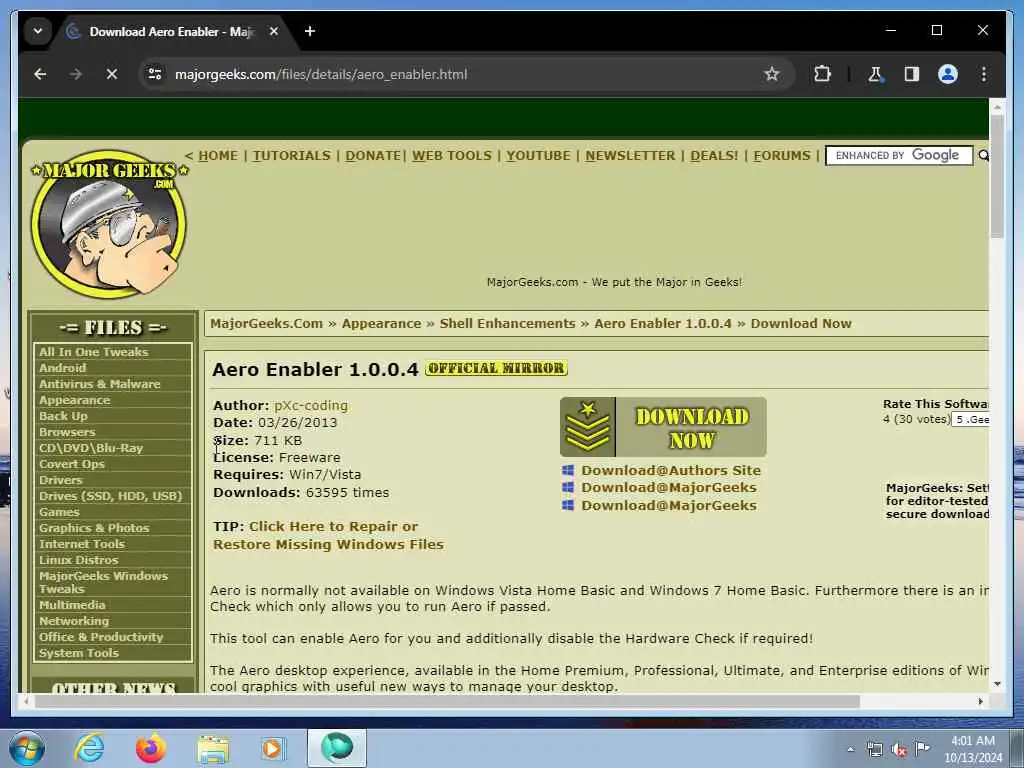Bookmark this page with the star icon
The width and height of the screenshot is (1024, 768).
point(771,74)
